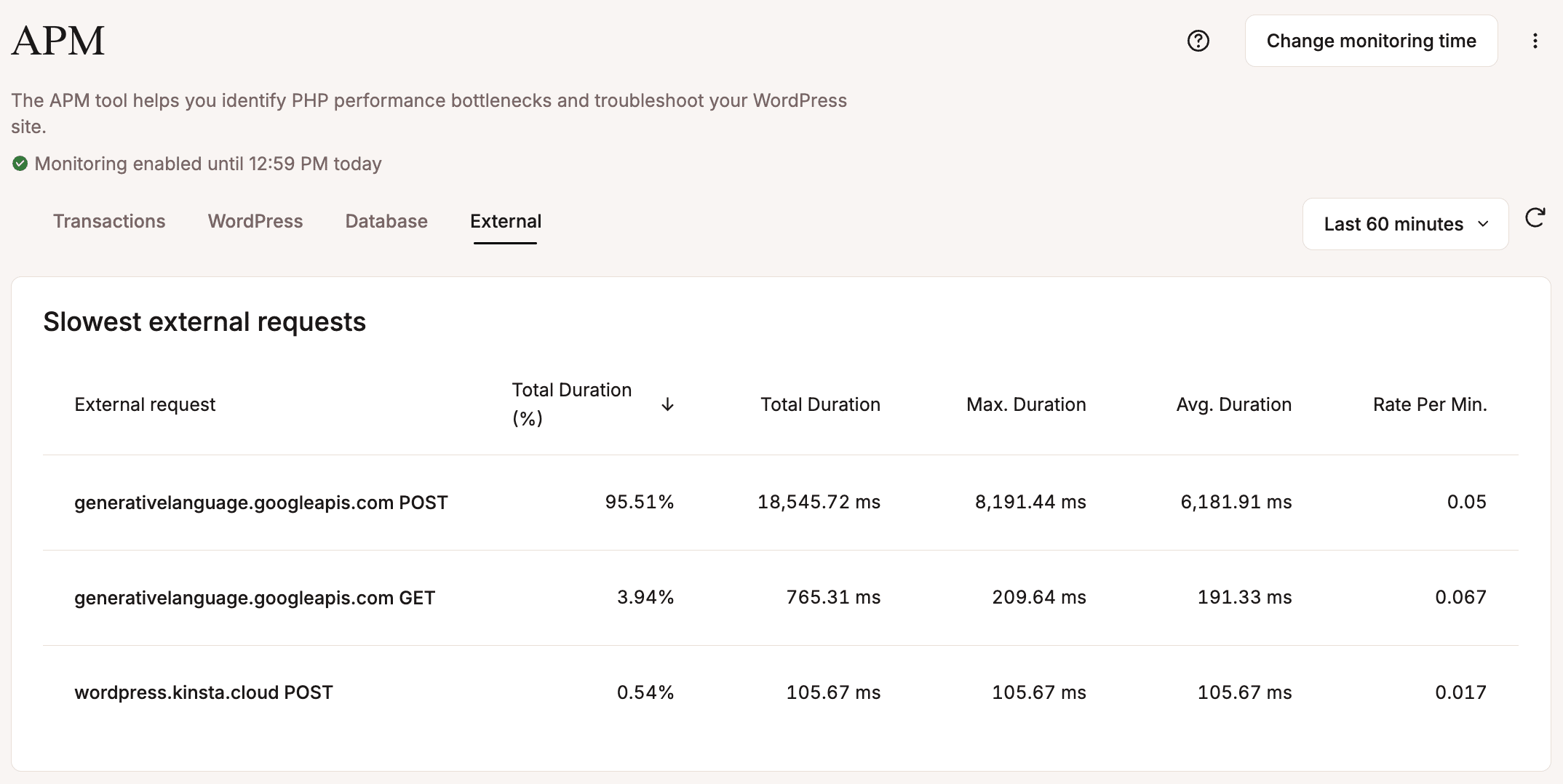Click the 8,191.44 ms max duration cell
This screenshot has width=1563, height=784.
coord(1030,502)
